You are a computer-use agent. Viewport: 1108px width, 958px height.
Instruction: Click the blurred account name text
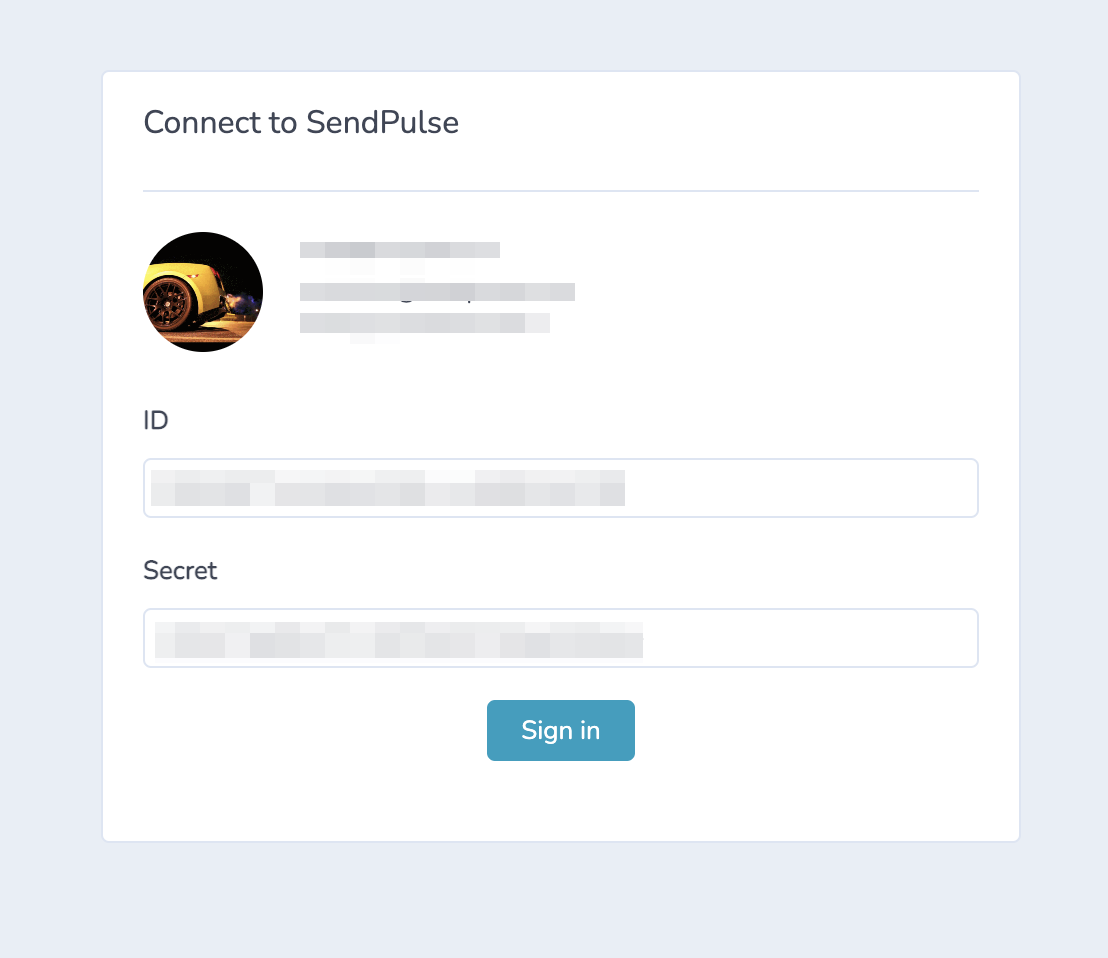coord(399,249)
